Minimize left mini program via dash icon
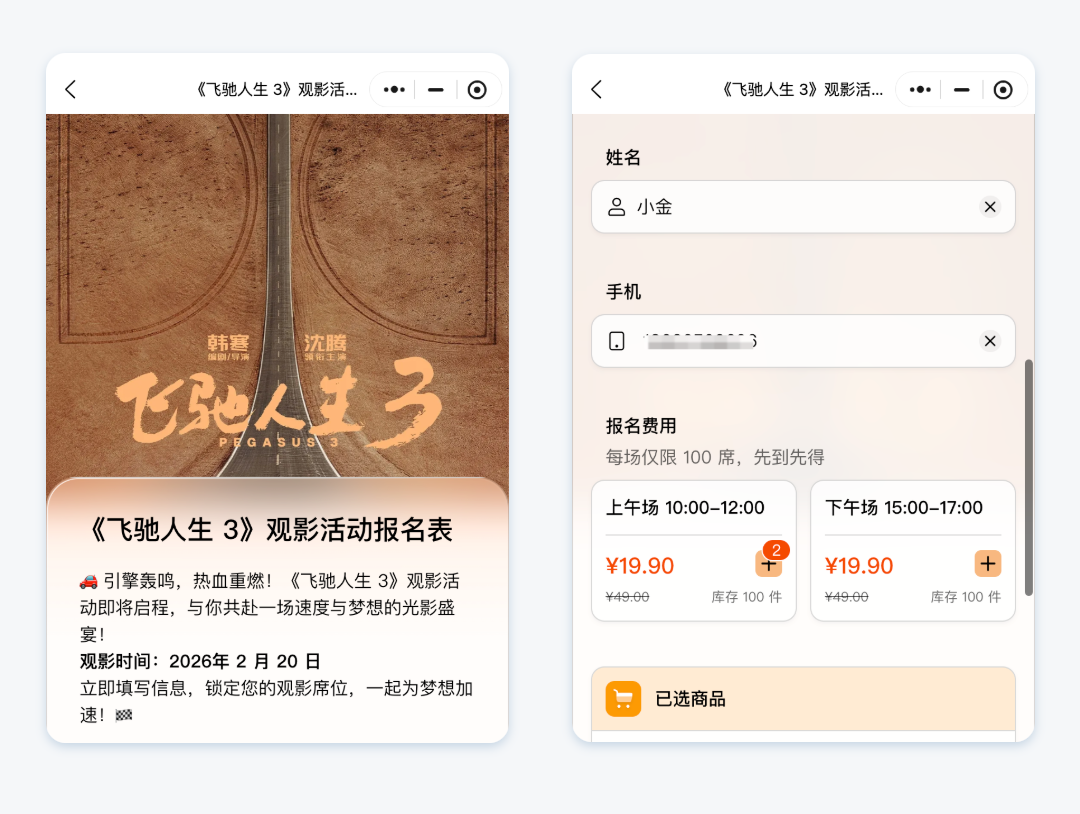Screen dimensions: 1080x814 pos(435,90)
